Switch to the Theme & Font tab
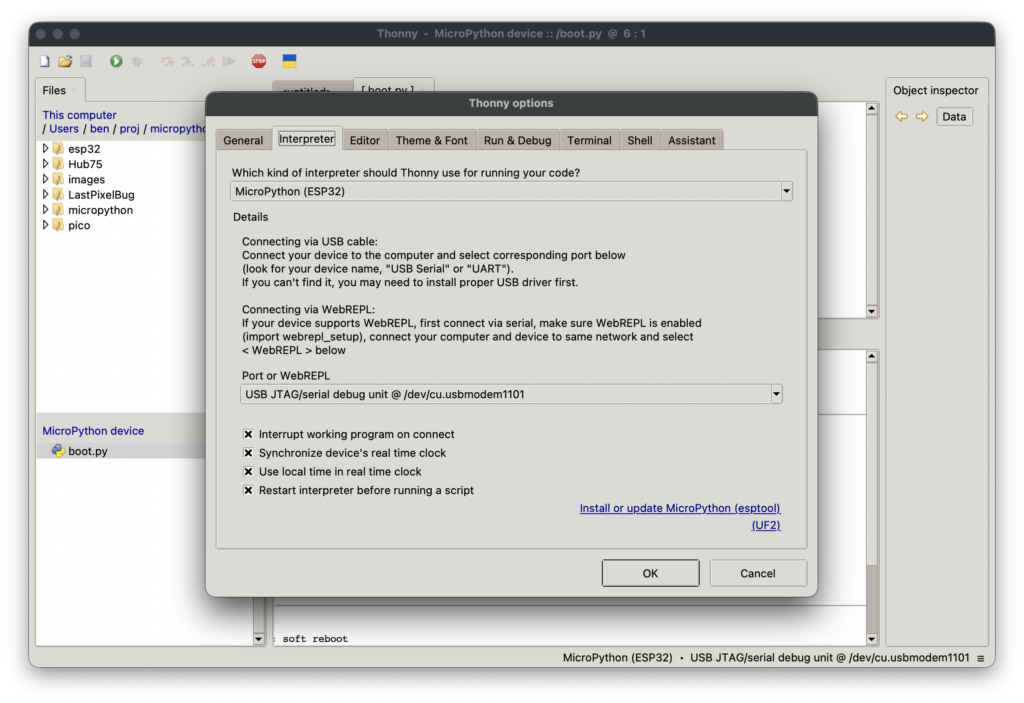Viewport: 1024px width, 703px height. tap(431, 140)
